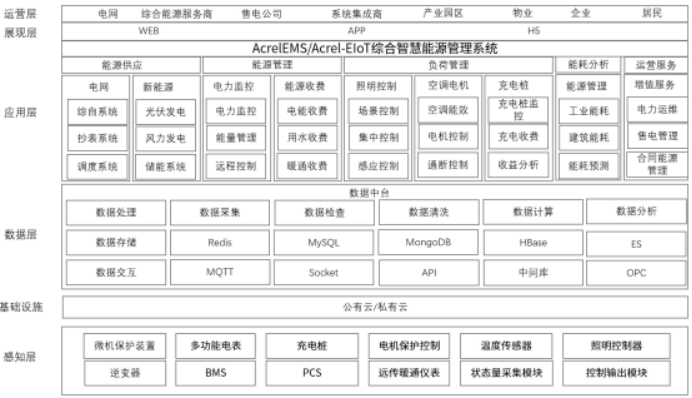Select the 产业园区 label

[x=443, y=13]
